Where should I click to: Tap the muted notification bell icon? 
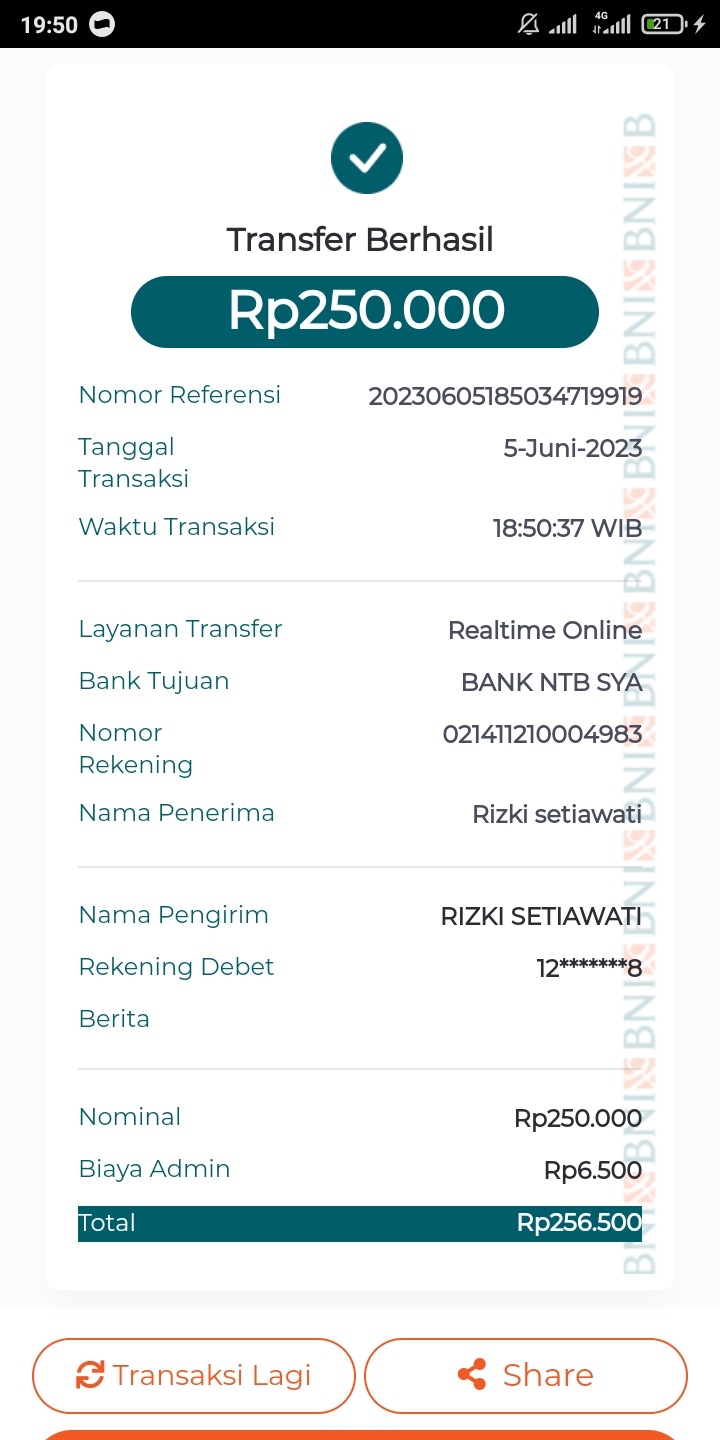point(528,24)
